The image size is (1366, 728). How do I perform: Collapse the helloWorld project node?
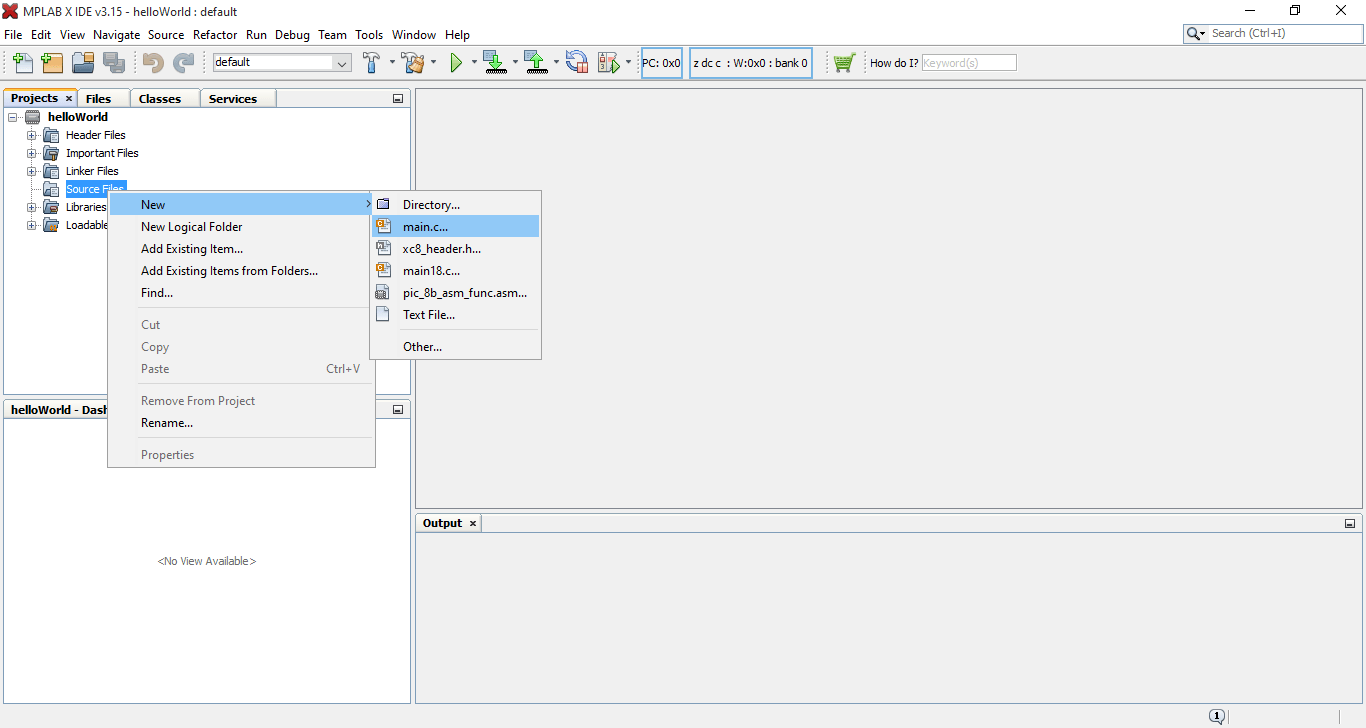(13, 117)
